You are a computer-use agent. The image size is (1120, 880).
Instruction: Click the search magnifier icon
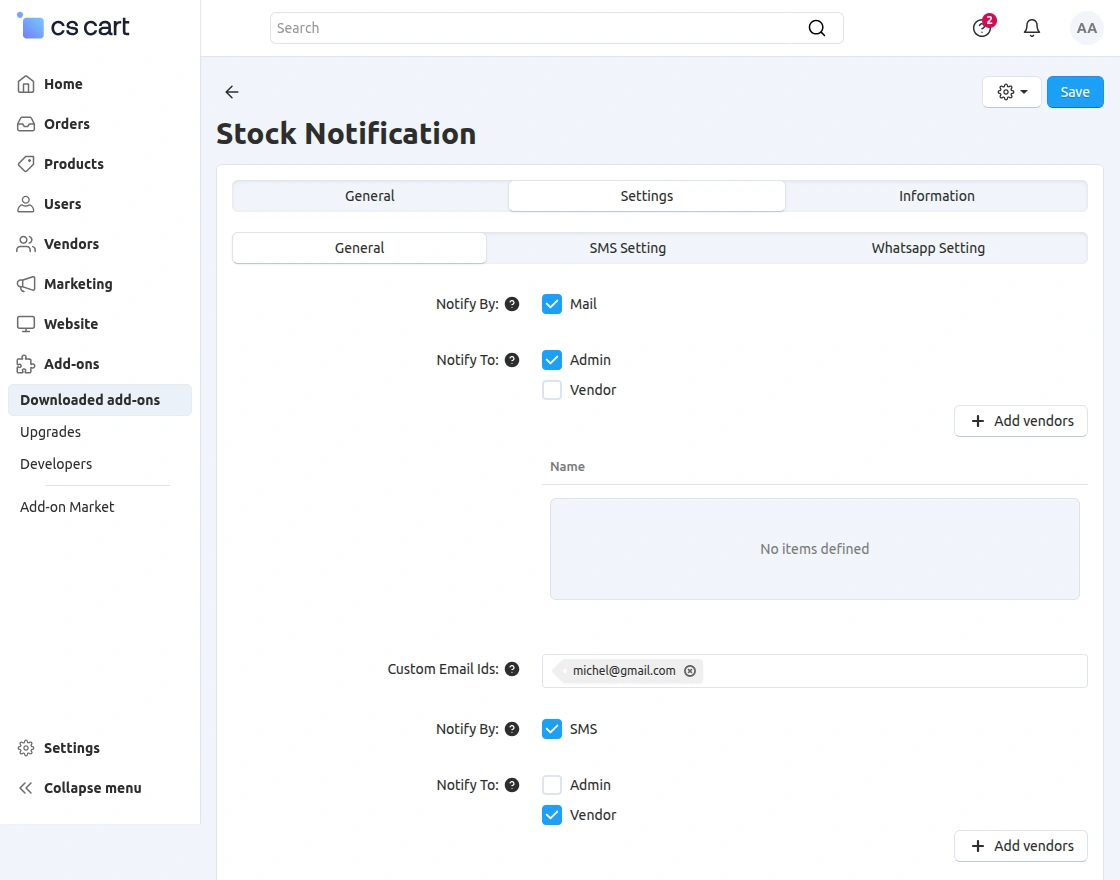[817, 28]
